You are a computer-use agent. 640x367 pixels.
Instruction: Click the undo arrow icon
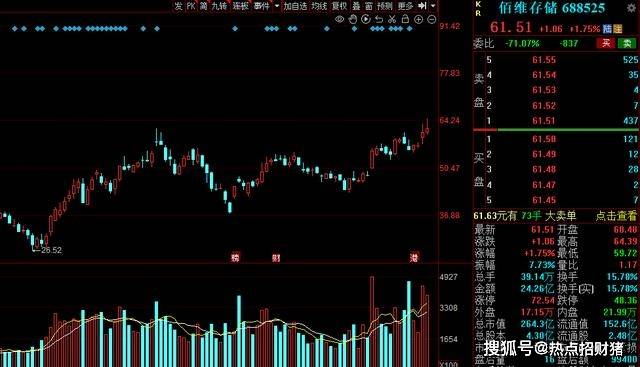(379, 19)
